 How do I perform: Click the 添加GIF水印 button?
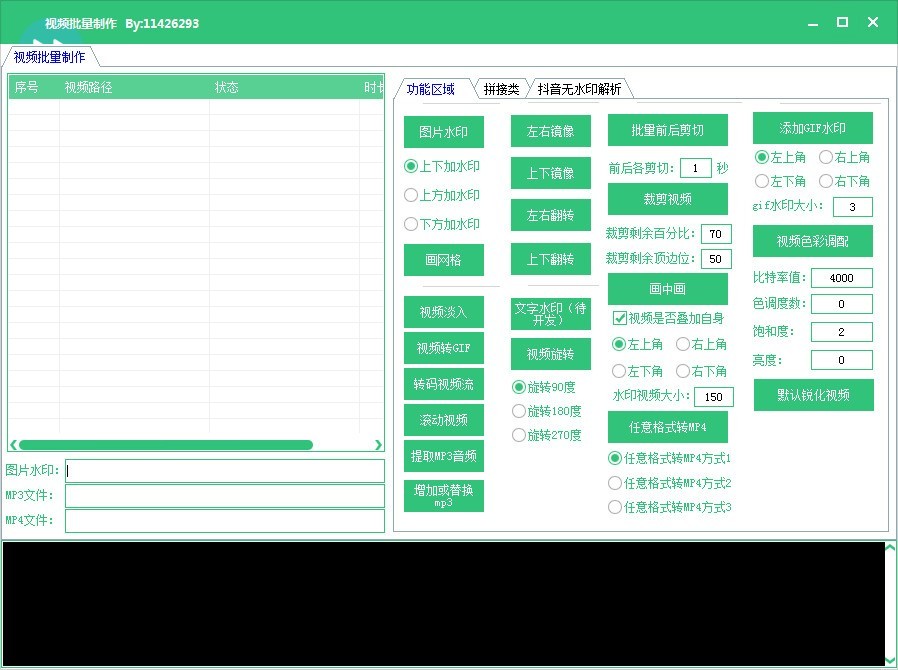813,128
